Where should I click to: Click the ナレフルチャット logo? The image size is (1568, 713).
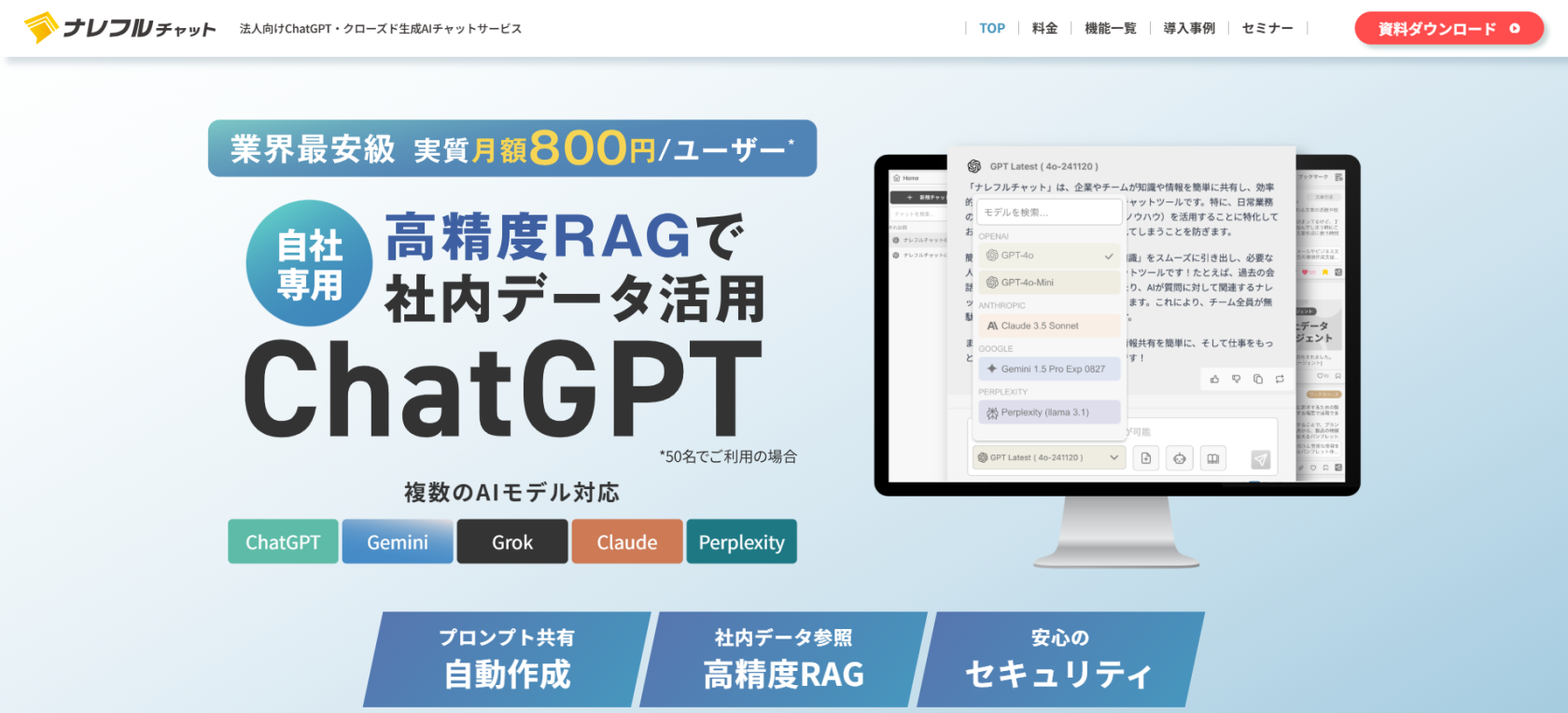[x=119, y=28]
